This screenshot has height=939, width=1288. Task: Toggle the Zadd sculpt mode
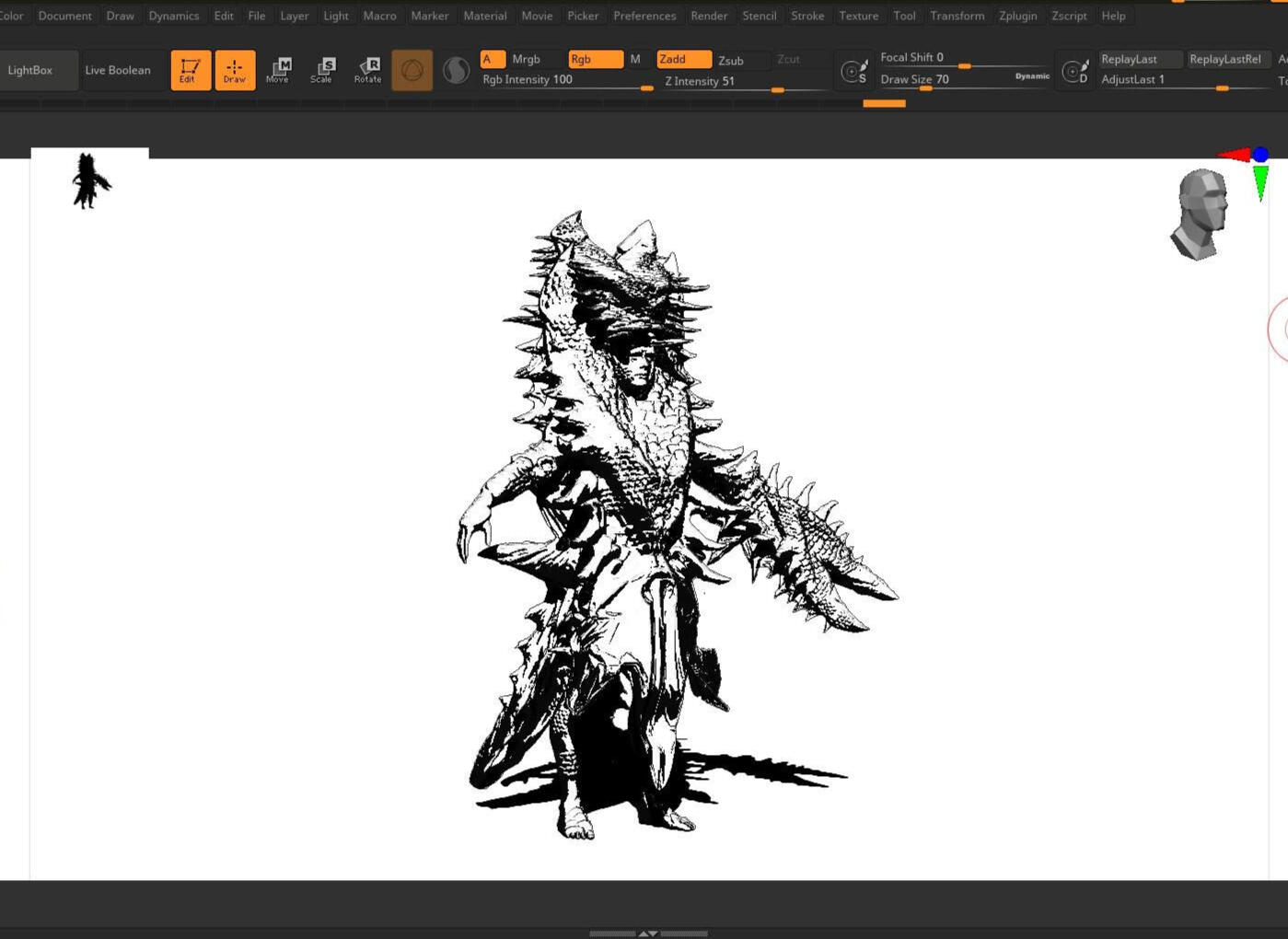pos(684,59)
